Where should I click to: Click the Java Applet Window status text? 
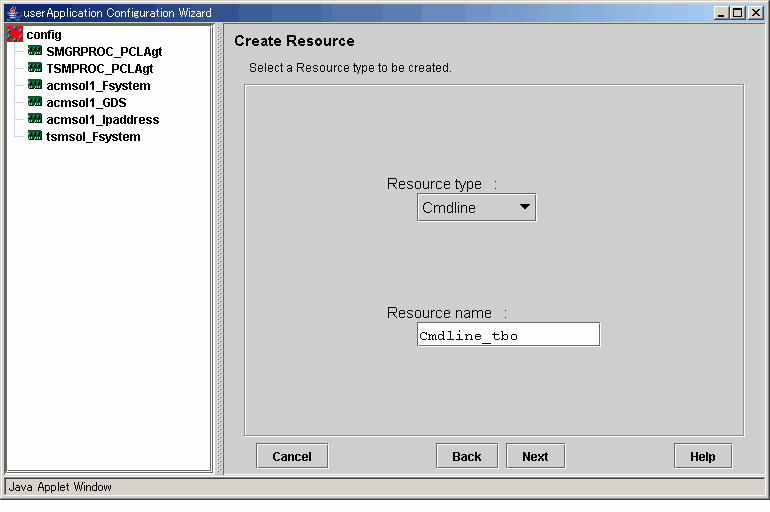(60, 487)
